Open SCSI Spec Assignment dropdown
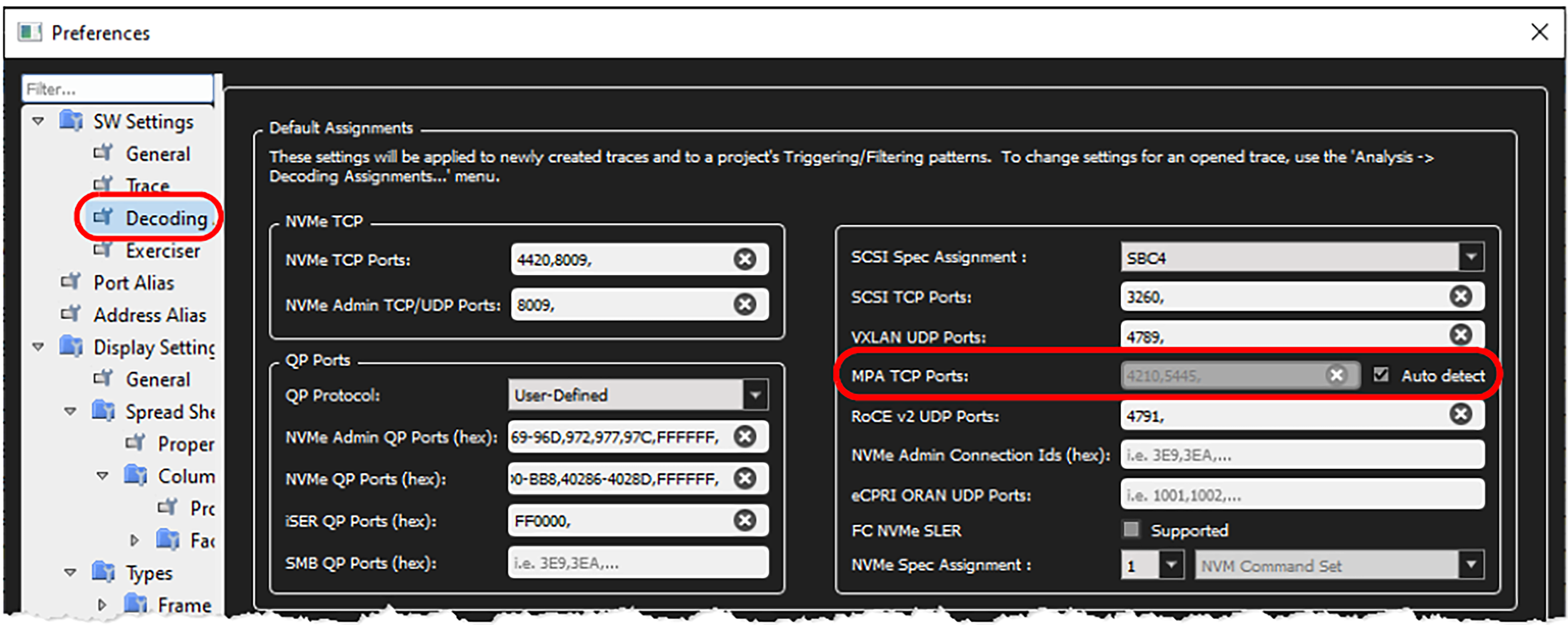Image resolution: width=1568 pixels, height=625 pixels. (x=1470, y=257)
